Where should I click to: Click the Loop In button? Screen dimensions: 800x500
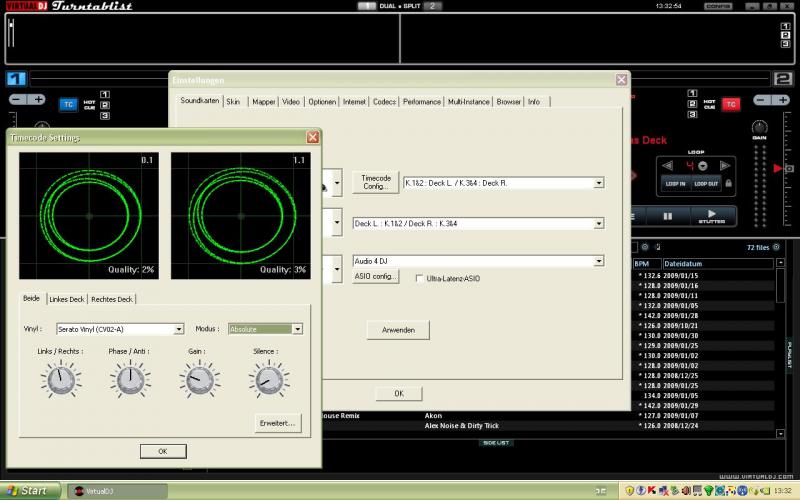(x=676, y=184)
